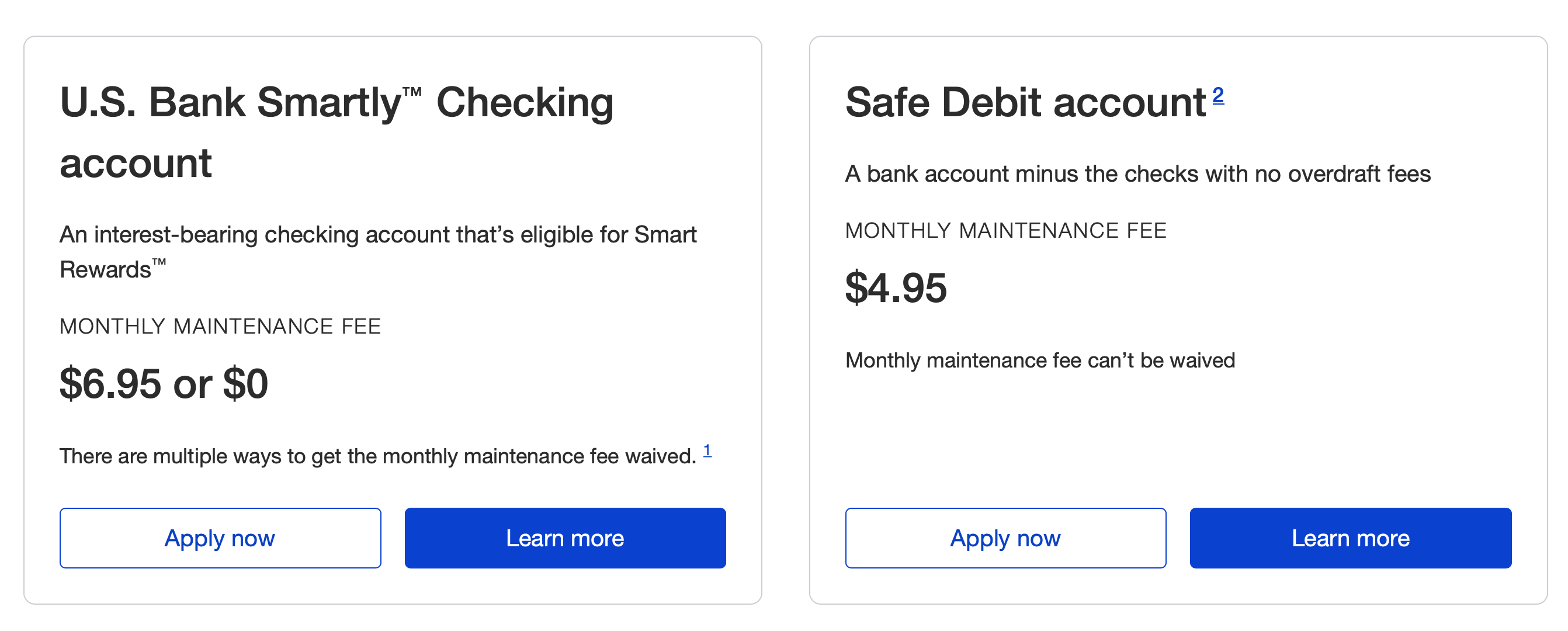Select the text Monthly maintenance fee can't be waived
Image resolution: width=1568 pixels, height=631 pixels.
pyautogui.click(x=1040, y=360)
